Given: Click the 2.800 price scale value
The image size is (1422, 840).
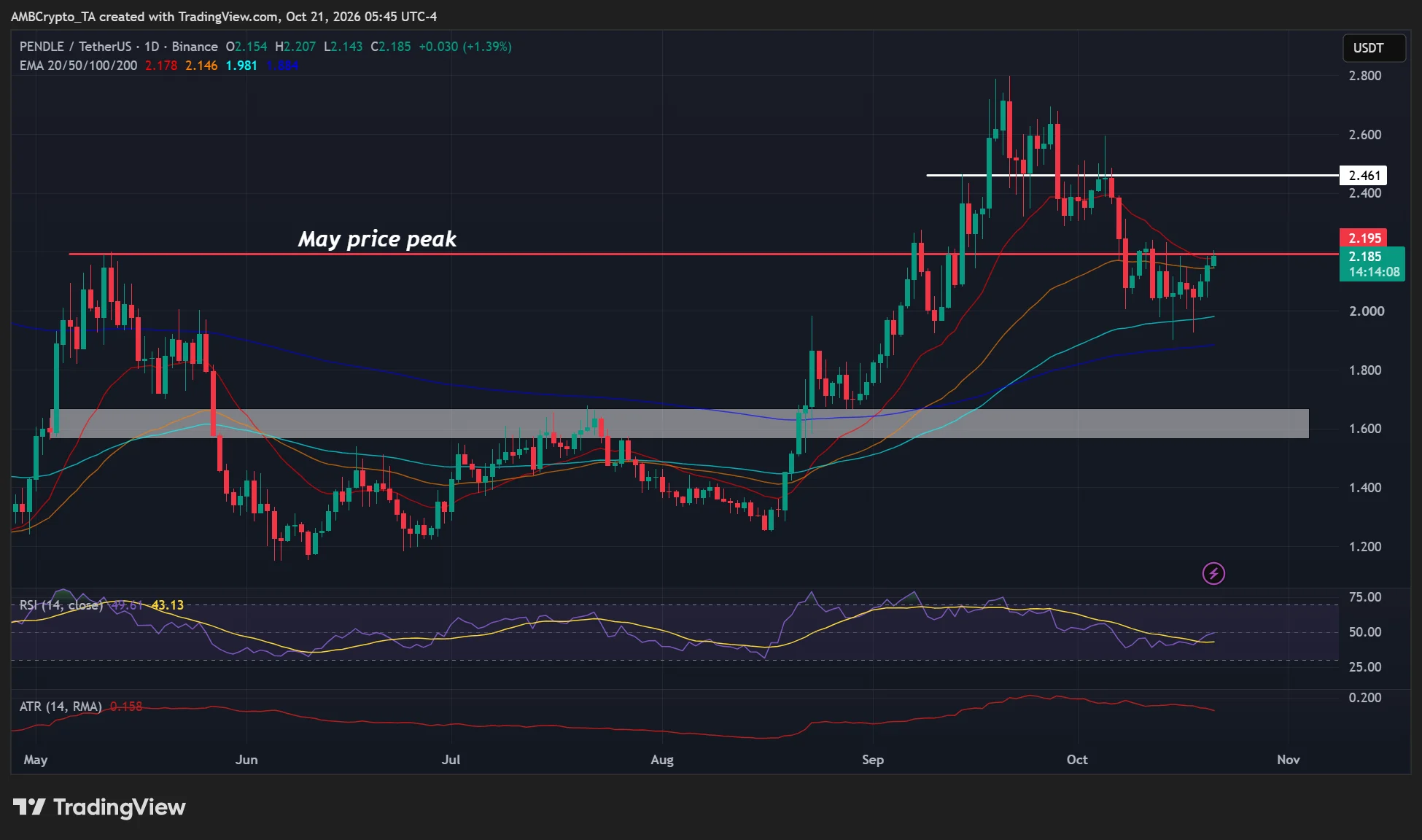Looking at the screenshot, I should coord(1365,76).
